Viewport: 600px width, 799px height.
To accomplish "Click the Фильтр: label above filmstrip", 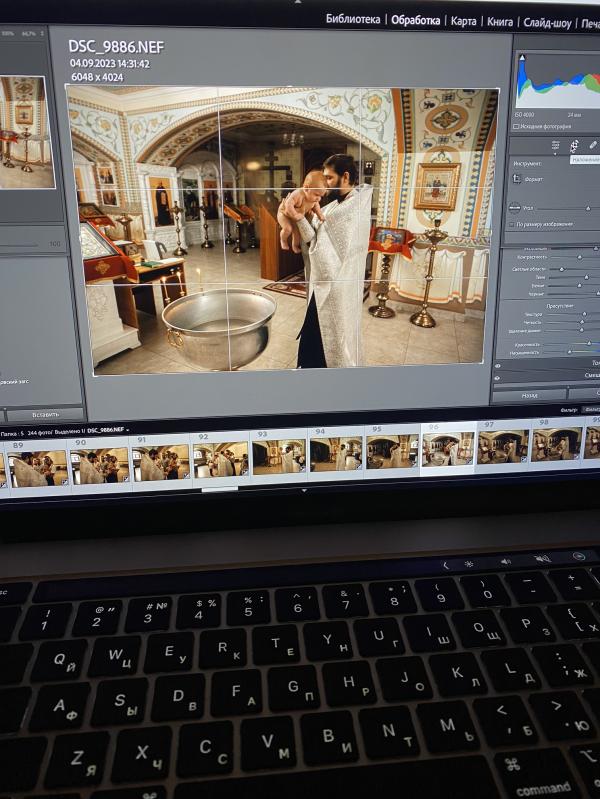I will tap(568, 409).
